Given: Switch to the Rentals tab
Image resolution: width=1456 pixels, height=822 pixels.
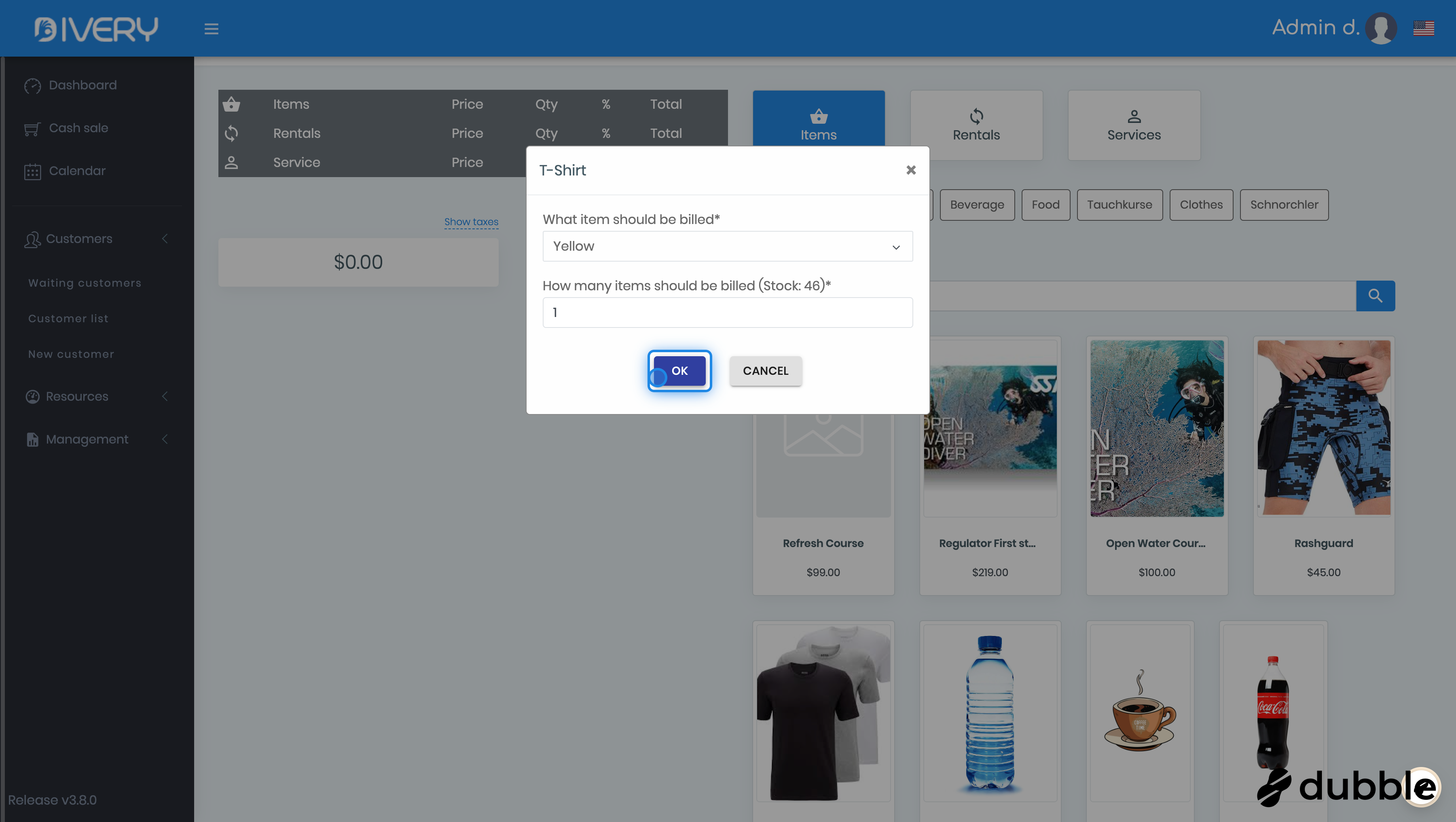Looking at the screenshot, I should [976, 125].
